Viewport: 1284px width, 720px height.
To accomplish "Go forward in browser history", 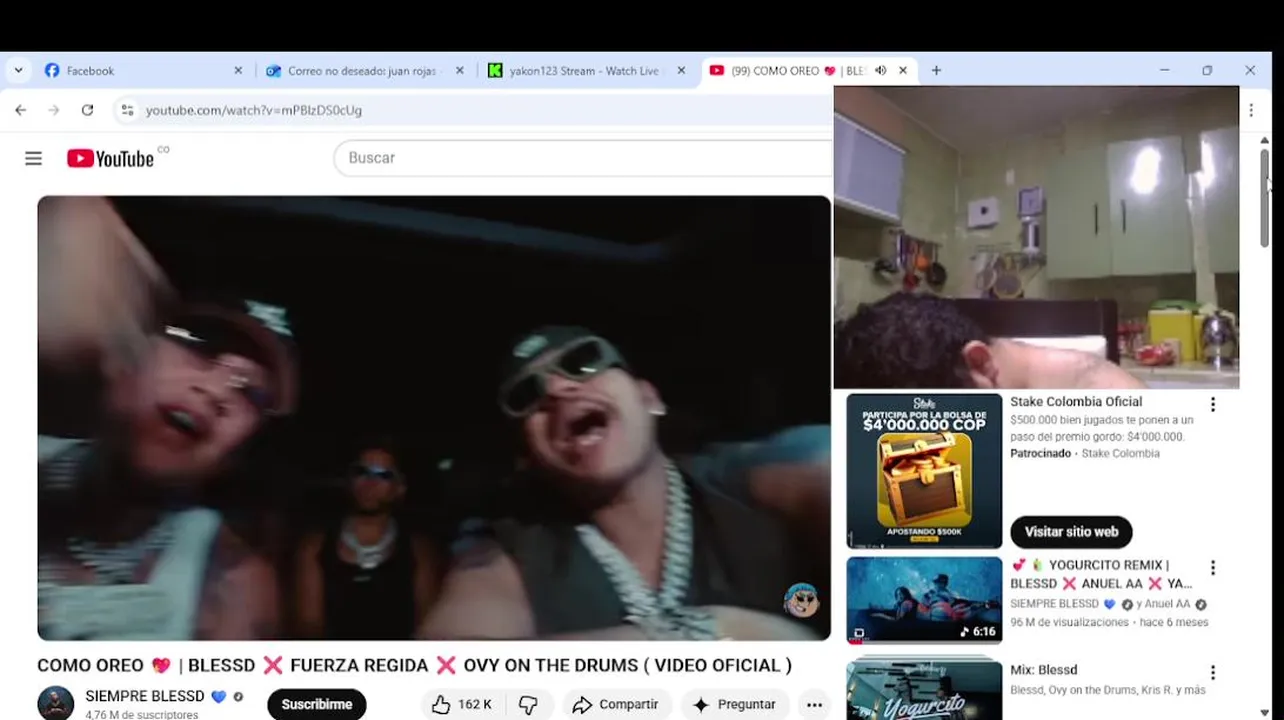I will point(54,110).
